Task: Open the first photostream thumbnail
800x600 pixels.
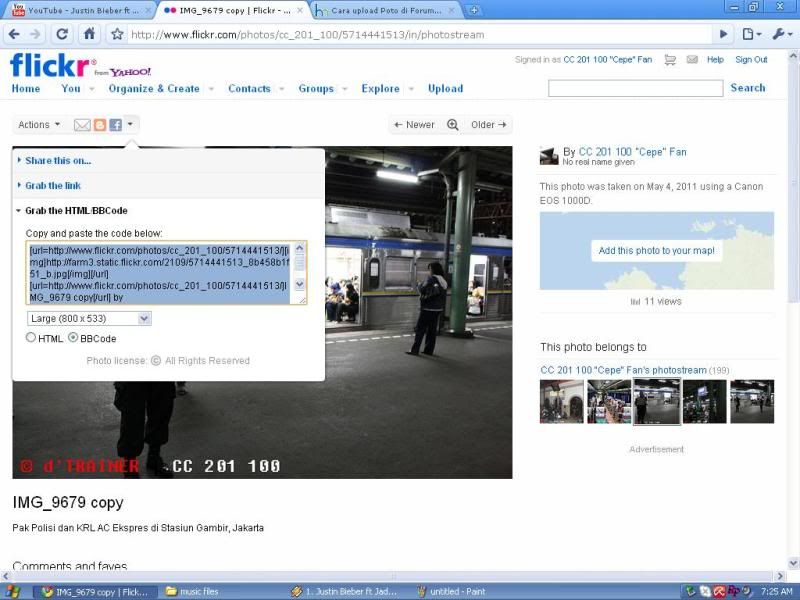Action: pos(561,402)
